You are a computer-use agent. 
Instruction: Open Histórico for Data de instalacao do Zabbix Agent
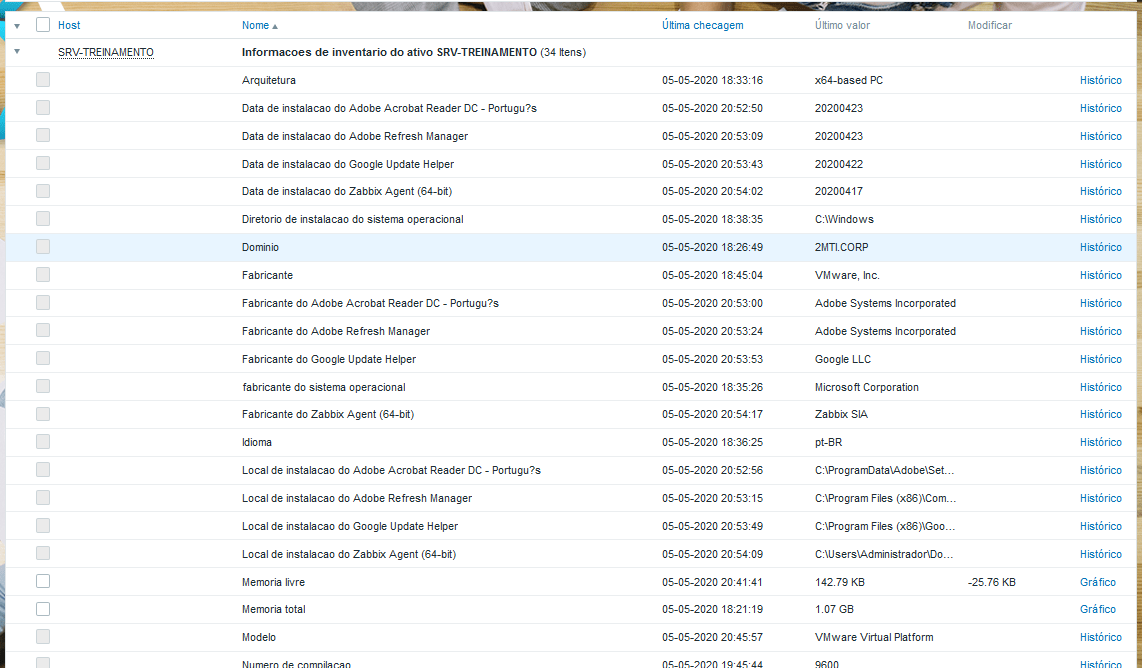(x=1100, y=191)
